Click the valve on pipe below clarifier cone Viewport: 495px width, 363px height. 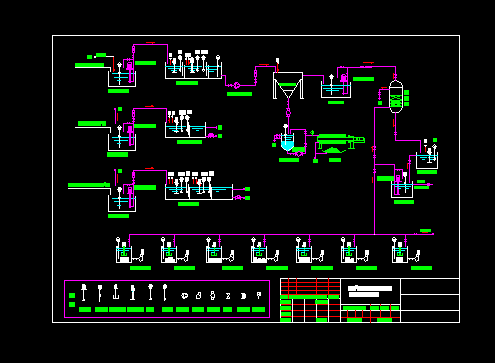coord(288,112)
